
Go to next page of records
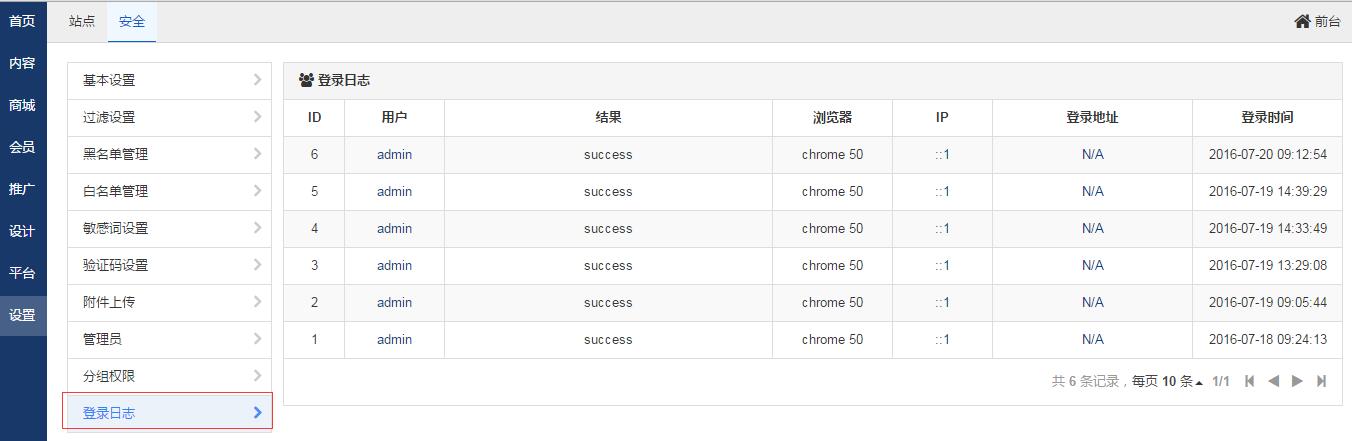[x=1297, y=381]
